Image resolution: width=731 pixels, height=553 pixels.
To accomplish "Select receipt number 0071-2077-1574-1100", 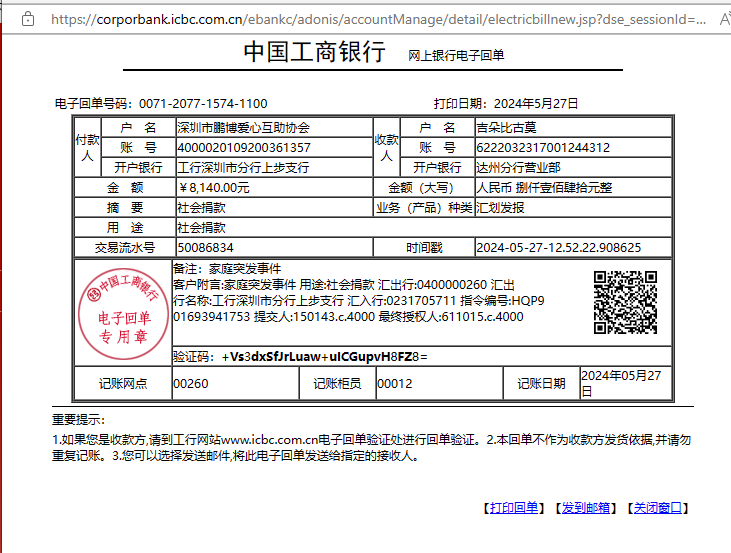I will (x=203, y=104).
